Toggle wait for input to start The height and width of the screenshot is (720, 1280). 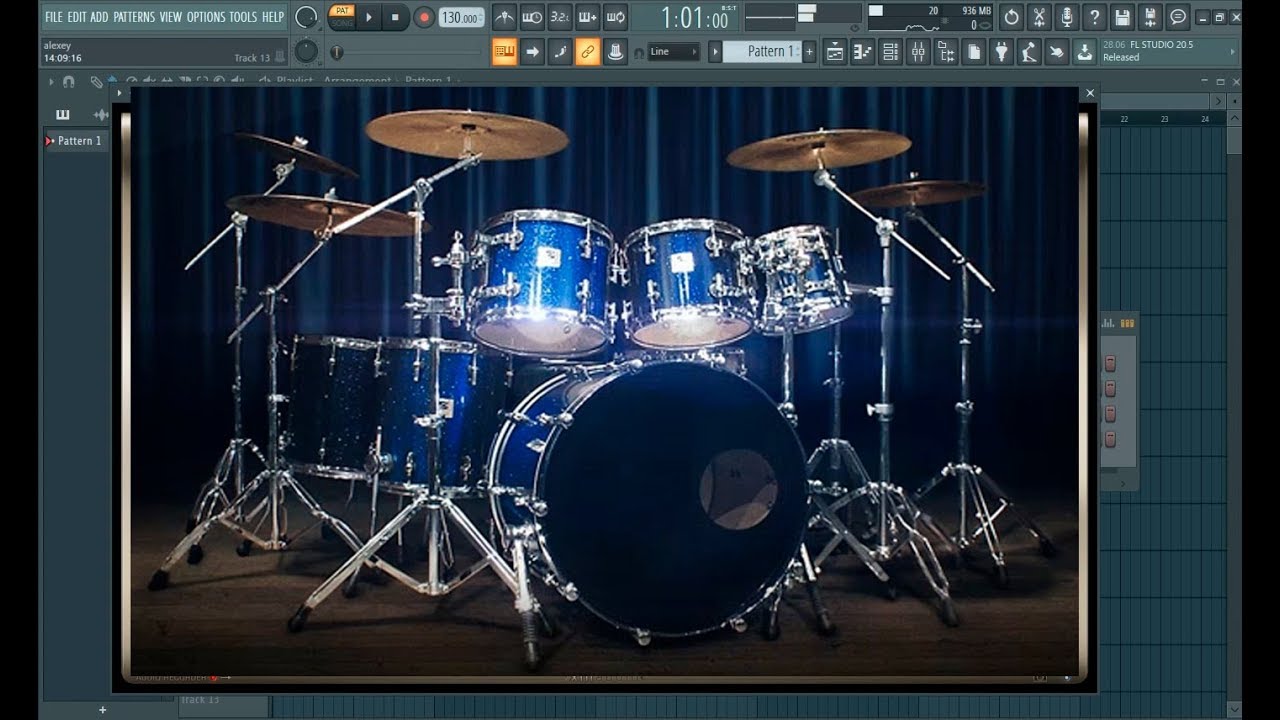coord(532,17)
